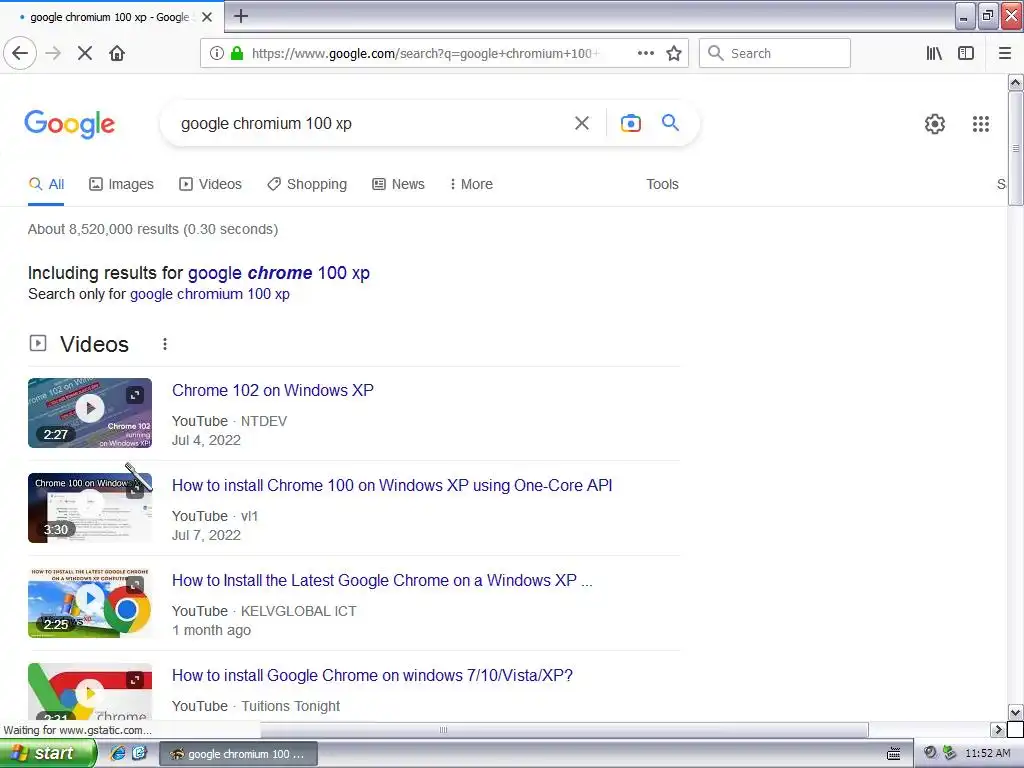Select the All results tab
Image resolution: width=1024 pixels, height=768 pixels.
click(46, 184)
